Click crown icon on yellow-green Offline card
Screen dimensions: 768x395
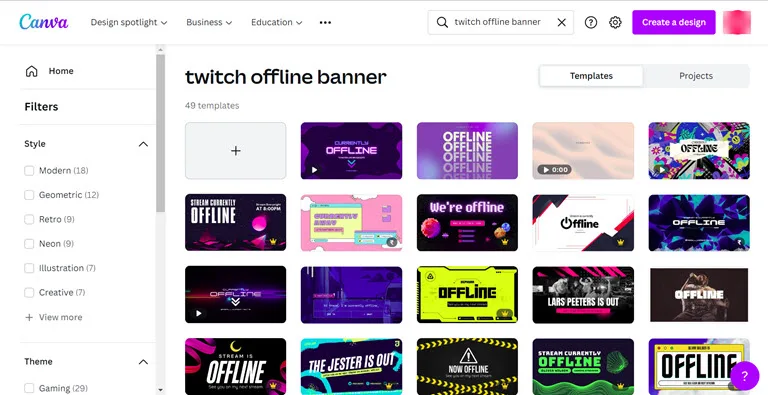point(505,314)
